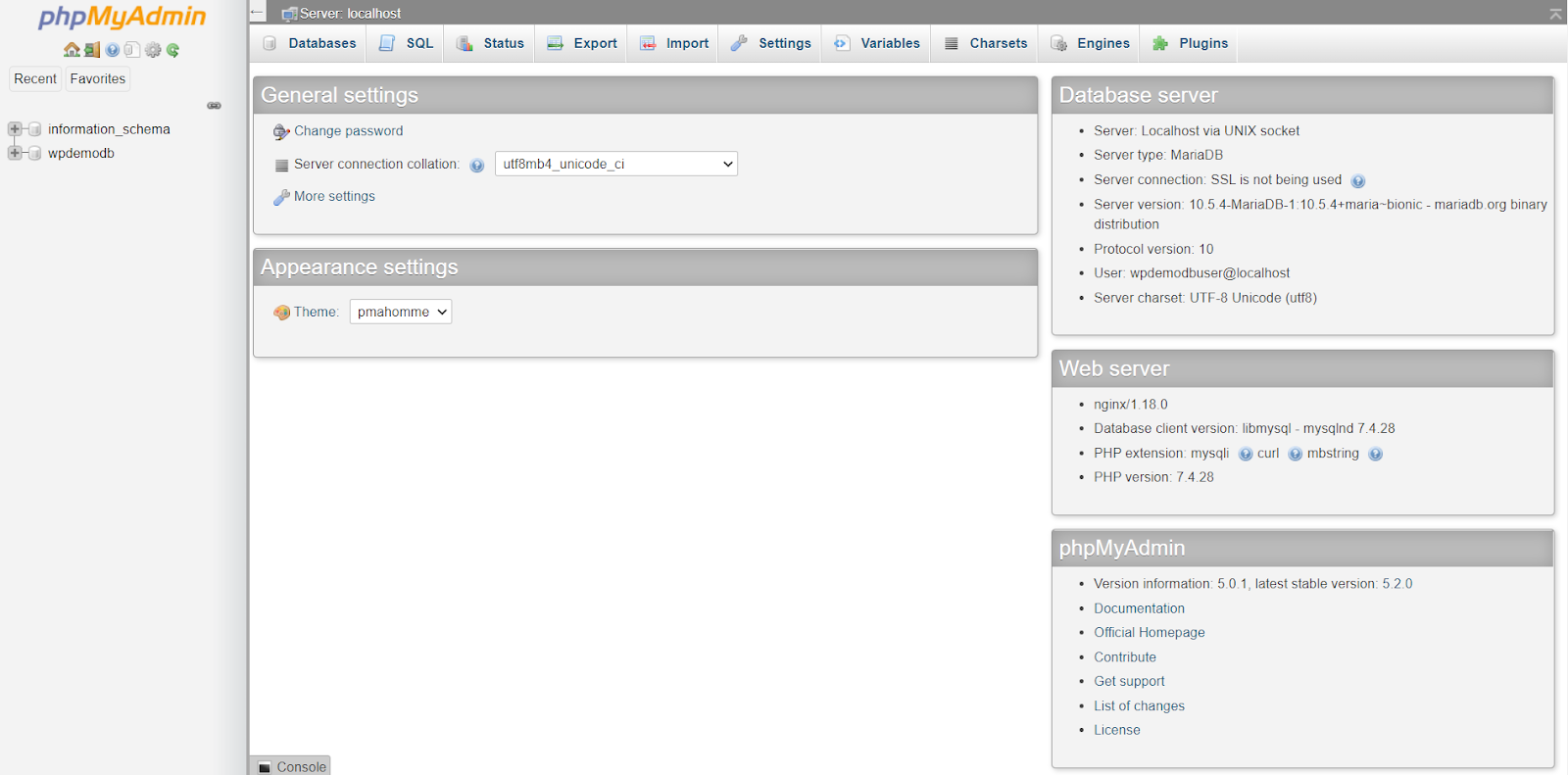Image resolution: width=1568 pixels, height=775 pixels.
Task: Click the More settings link
Action: (334, 197)
